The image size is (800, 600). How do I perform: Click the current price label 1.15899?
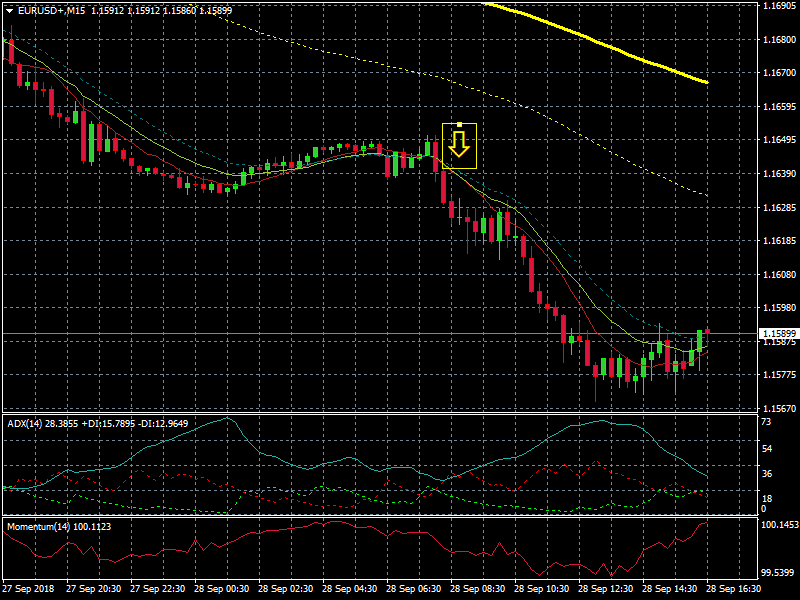click(x=778, y=333)
